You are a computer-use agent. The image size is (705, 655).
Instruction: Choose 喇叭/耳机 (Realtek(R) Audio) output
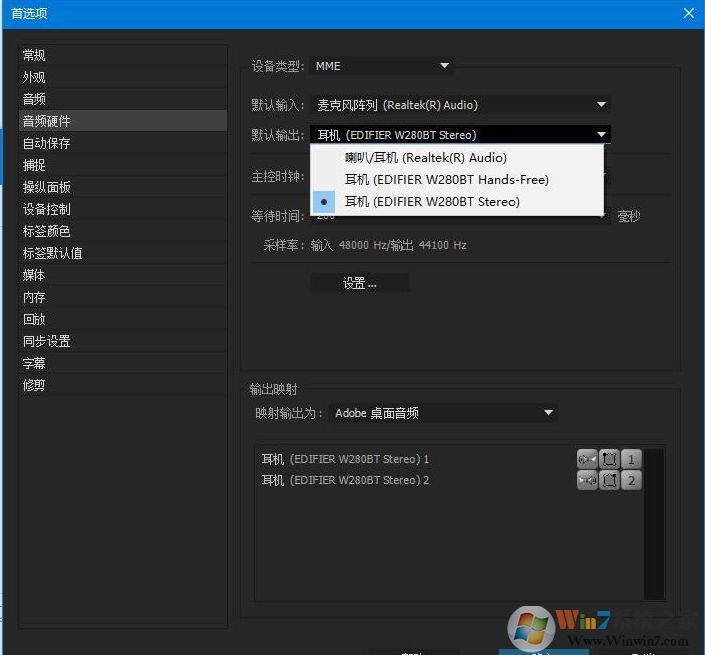457,158
